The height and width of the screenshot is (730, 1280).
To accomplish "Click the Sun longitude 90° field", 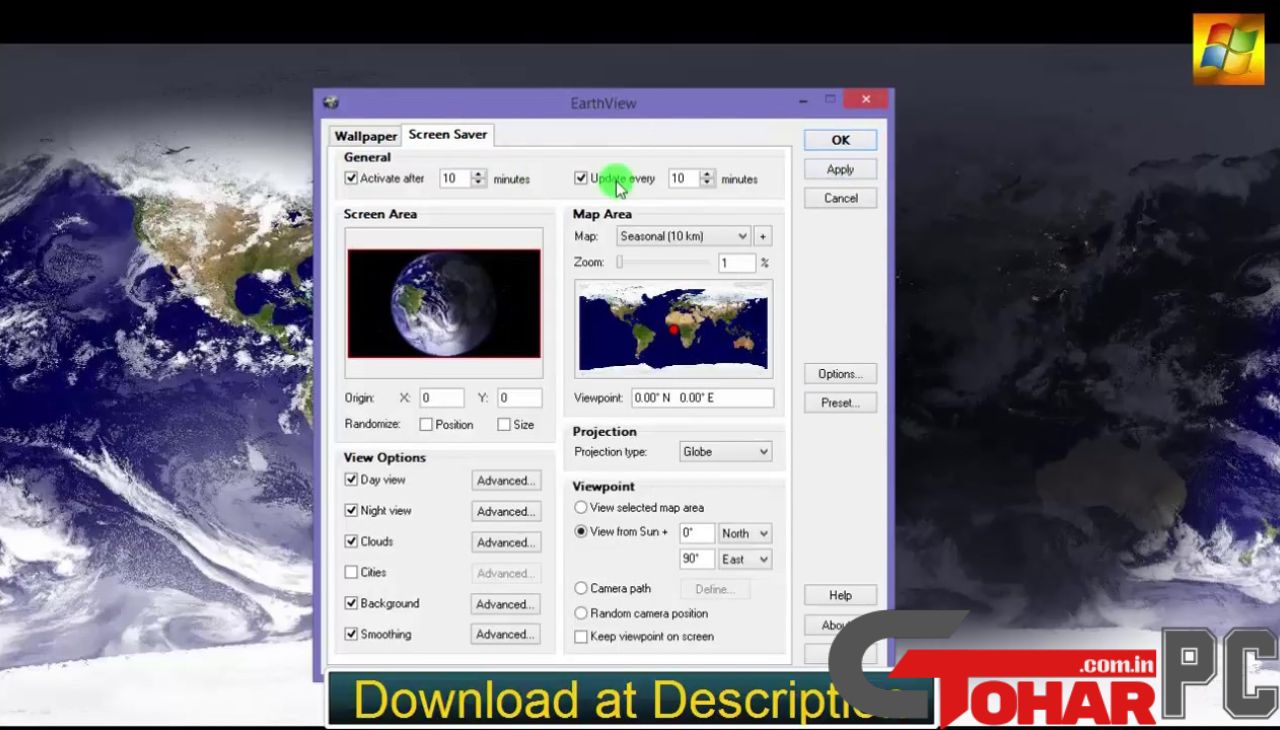I will pyautogui.click(x=697, y=559).
